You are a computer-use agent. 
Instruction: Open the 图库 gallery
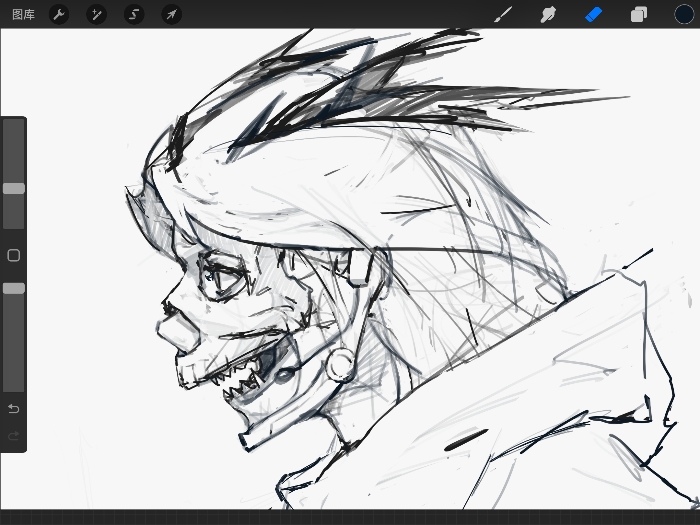(23, 14)
